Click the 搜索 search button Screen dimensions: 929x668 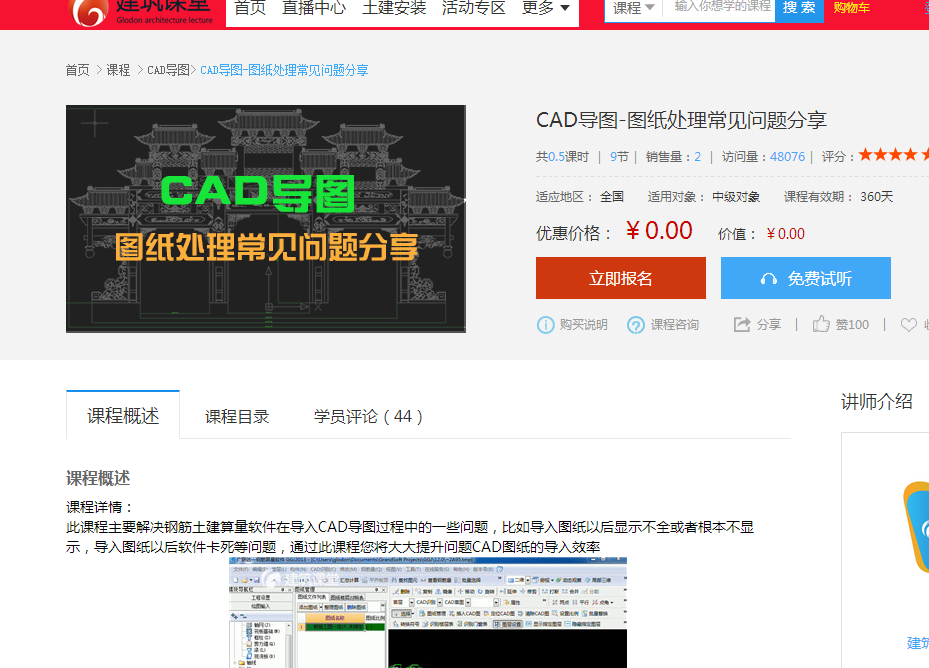pyautogui.click(x=799, y=8)
